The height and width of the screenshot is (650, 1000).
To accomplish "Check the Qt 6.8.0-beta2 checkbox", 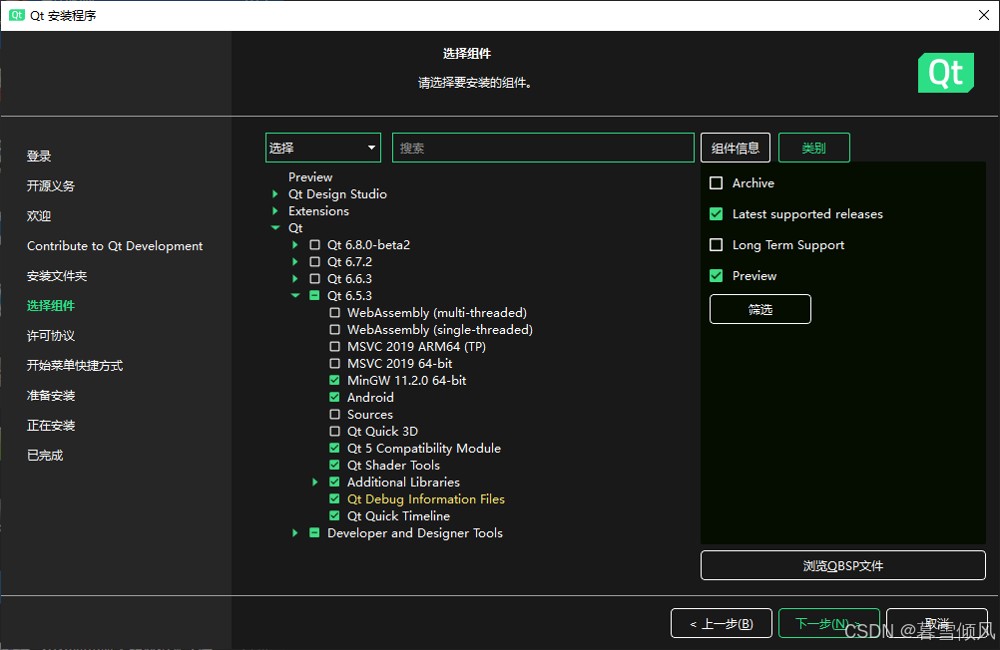I will (x=314, y=244).
